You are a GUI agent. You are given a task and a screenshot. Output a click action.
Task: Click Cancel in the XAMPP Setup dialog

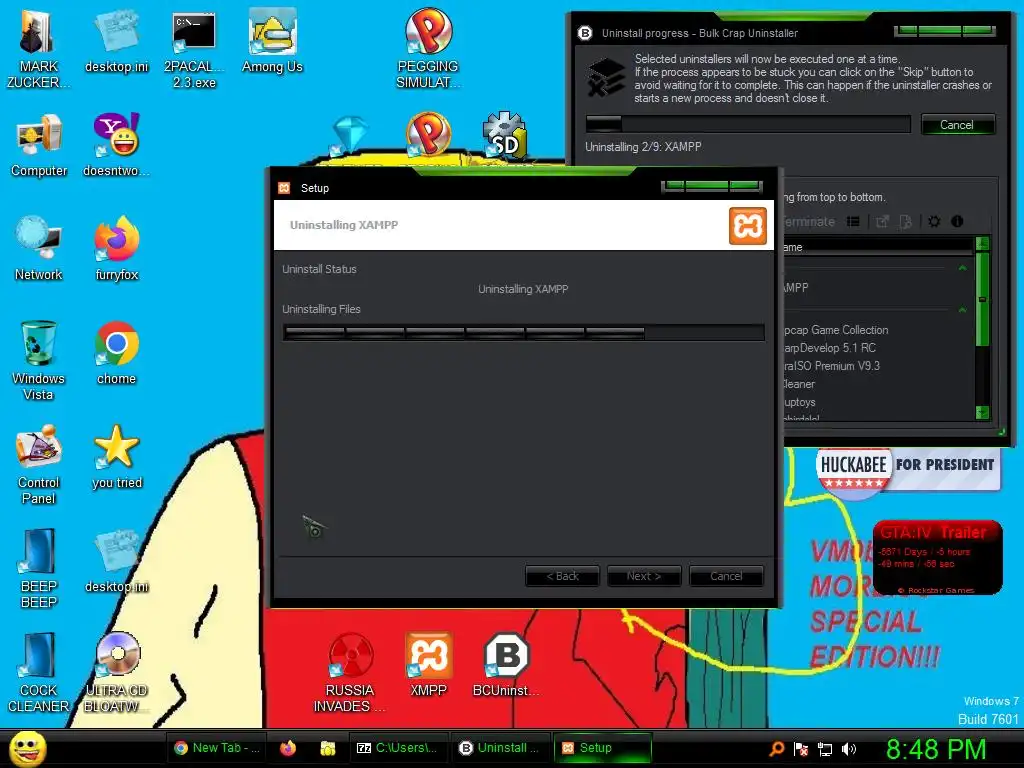coord(726,576)
